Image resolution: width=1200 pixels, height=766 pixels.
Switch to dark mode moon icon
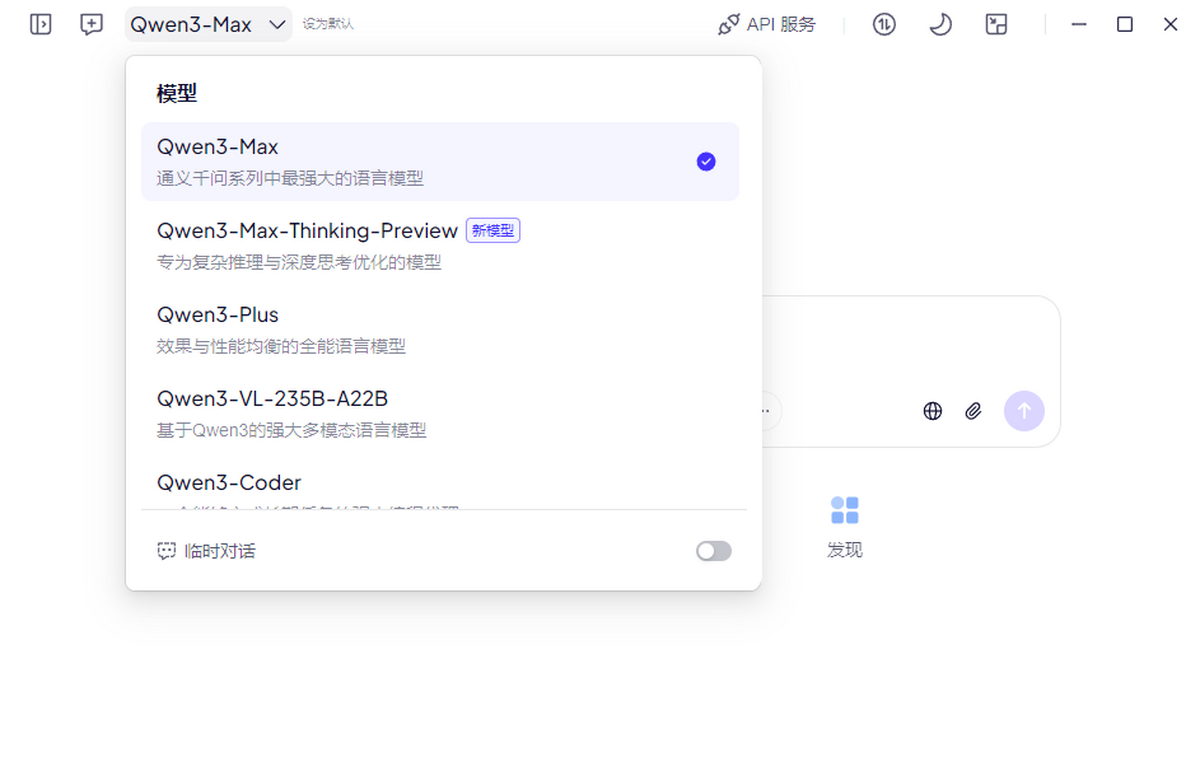click(x=940, y=25)
